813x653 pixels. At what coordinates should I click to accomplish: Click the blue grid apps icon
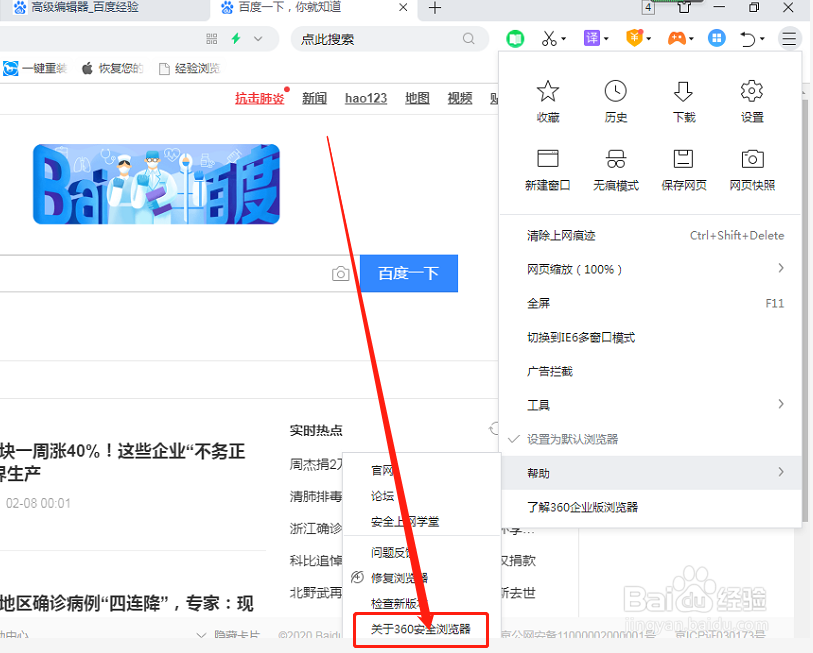point(717,38)
